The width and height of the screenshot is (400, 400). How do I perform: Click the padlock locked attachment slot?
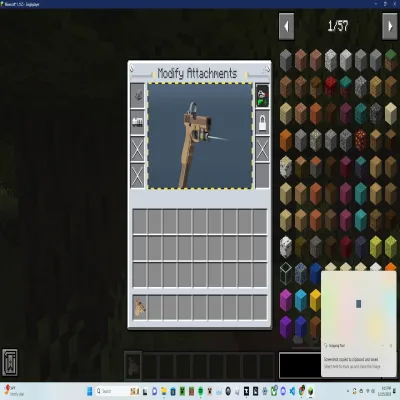point(262,122)
